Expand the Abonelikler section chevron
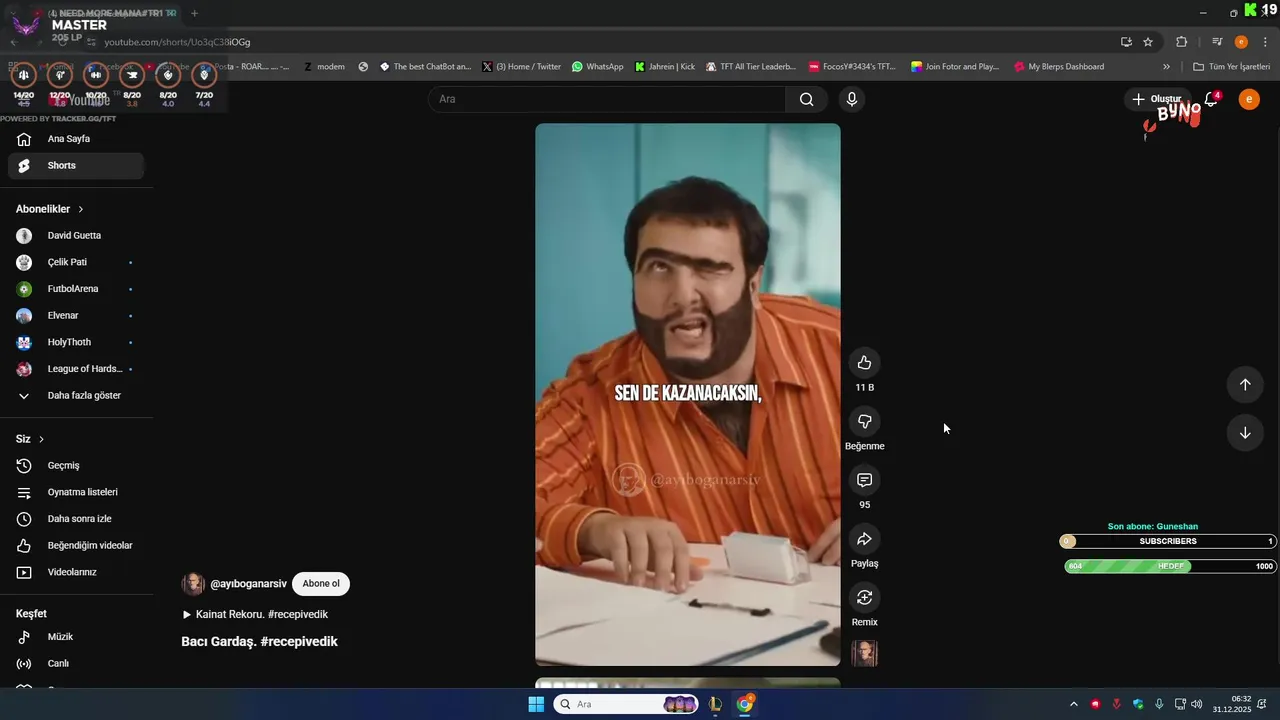The image size is (1280, 720). tap(80, 209)
